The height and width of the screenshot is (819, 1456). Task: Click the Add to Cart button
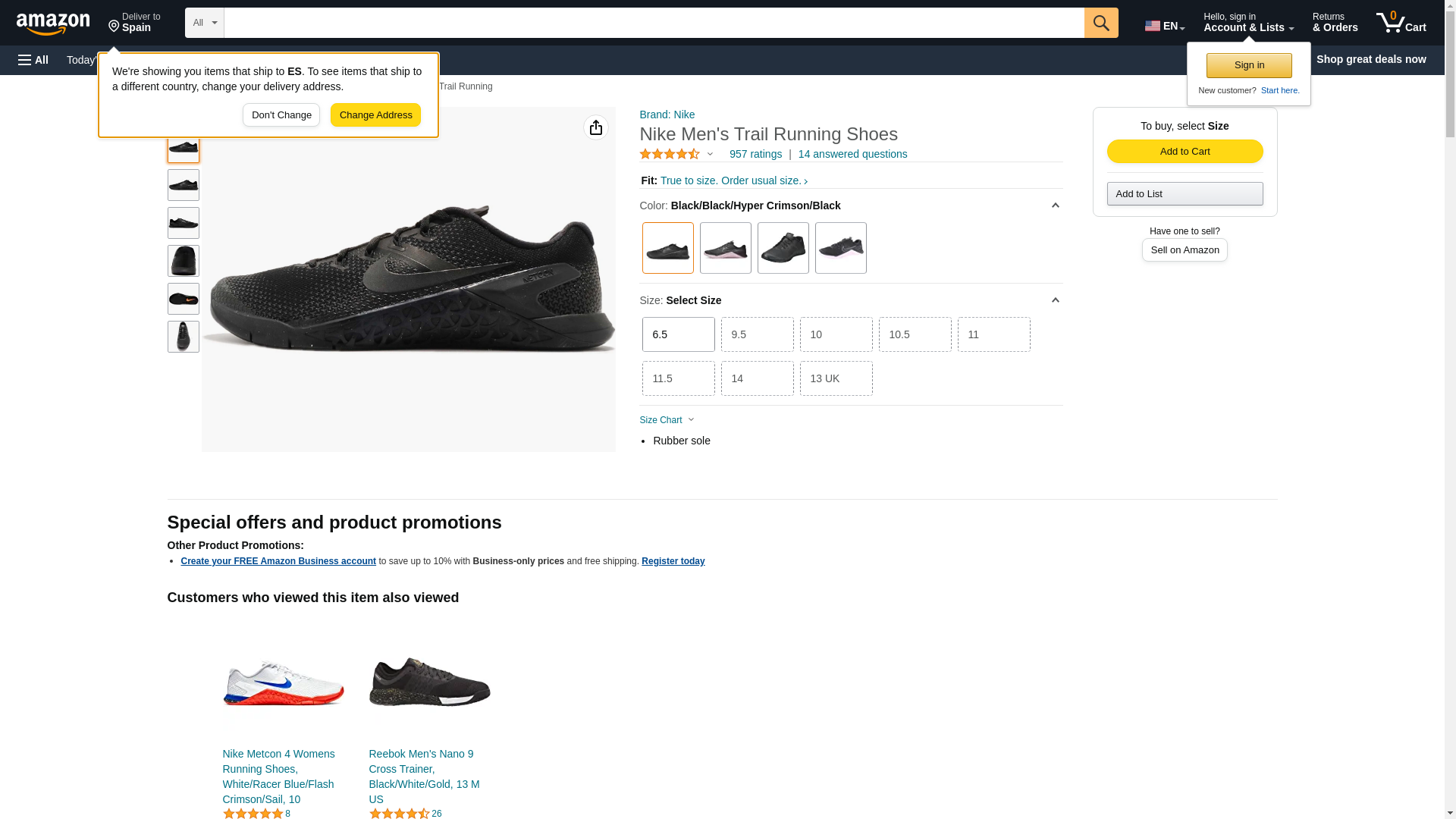pyautogui.click(x=1185, y=151)
